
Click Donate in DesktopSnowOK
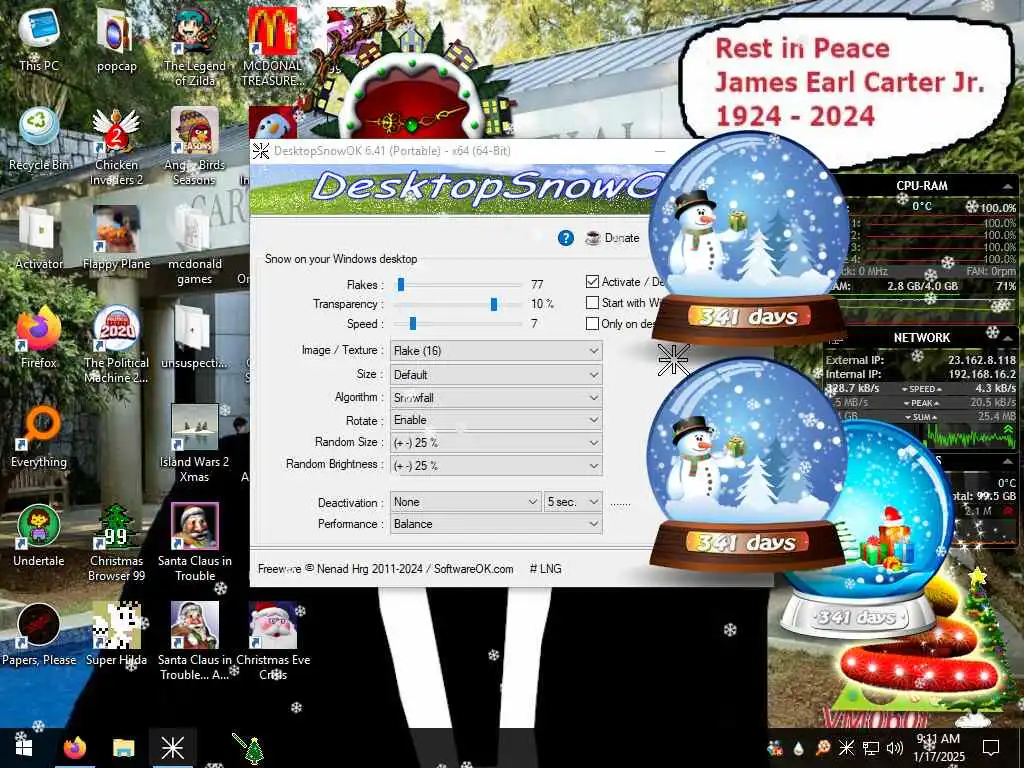613,238
